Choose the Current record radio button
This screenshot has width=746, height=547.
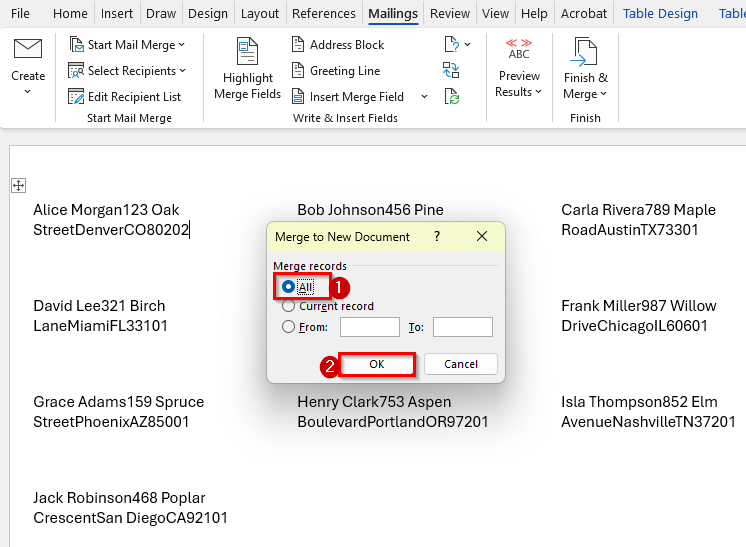[x=289, y=306]
